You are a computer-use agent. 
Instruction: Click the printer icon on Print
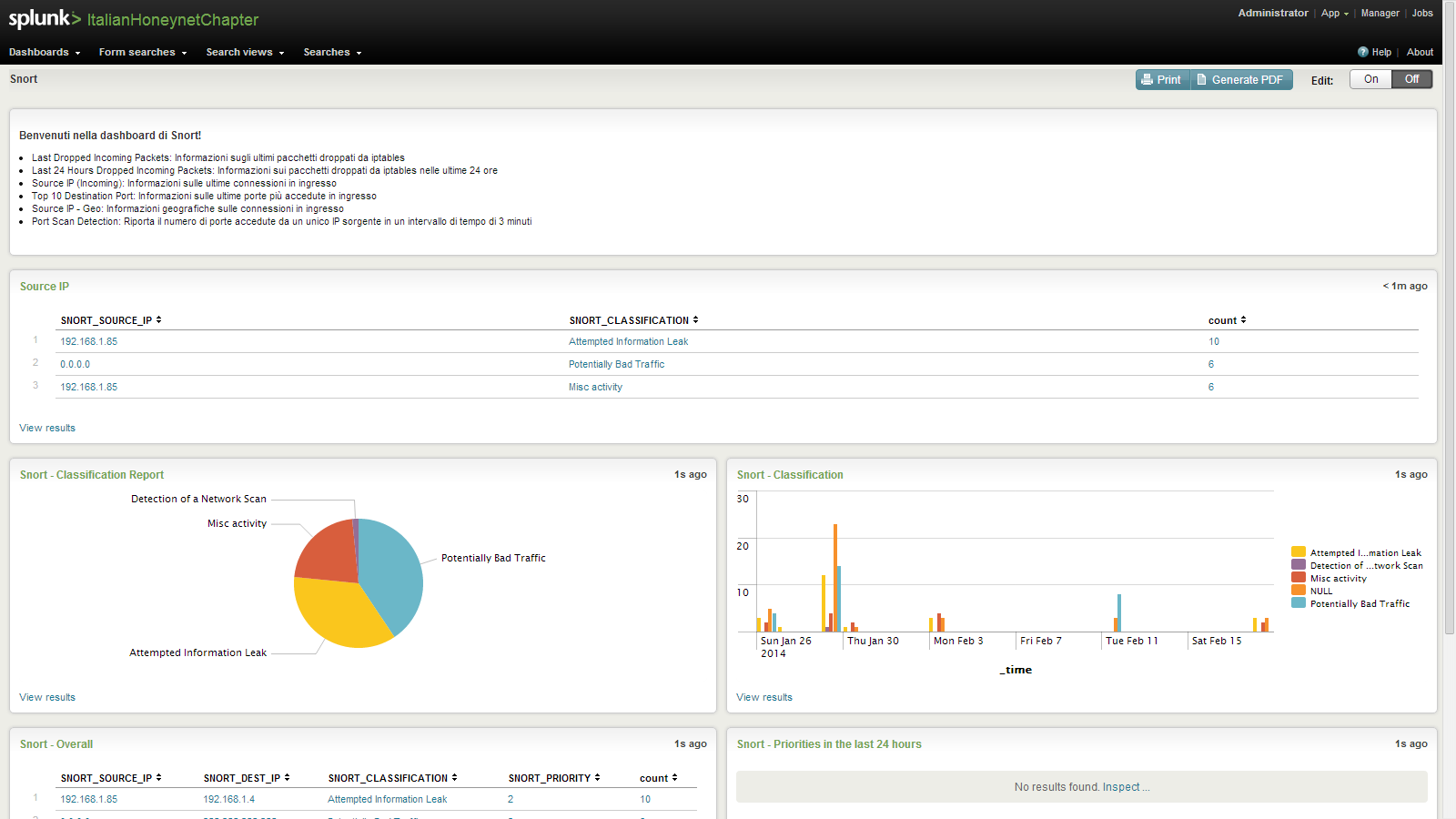[x=1148, y=80]
